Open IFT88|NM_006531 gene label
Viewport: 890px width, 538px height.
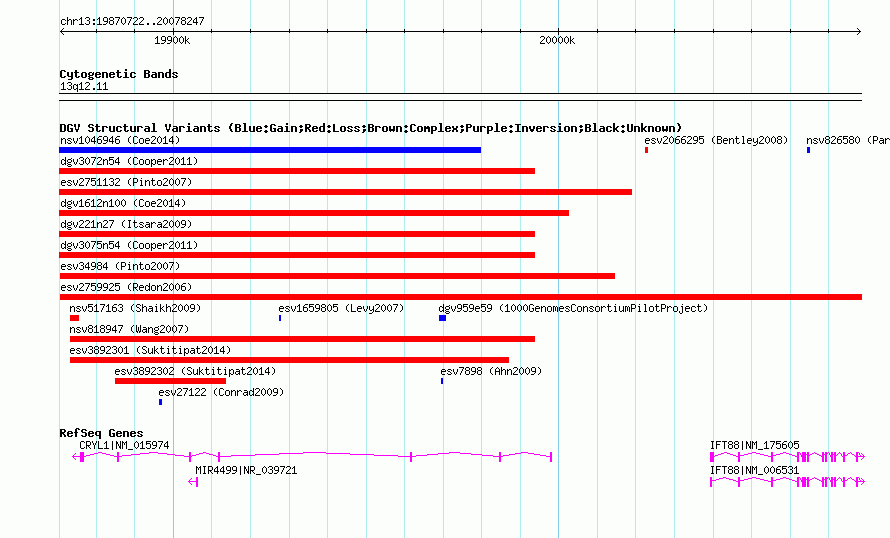pyautogui.click(x=754, y=470)
